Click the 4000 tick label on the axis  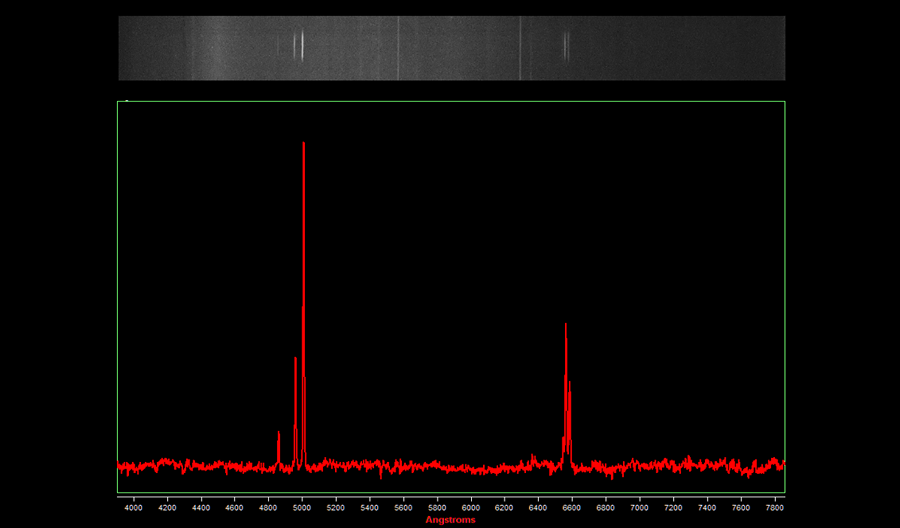point(133,508)
